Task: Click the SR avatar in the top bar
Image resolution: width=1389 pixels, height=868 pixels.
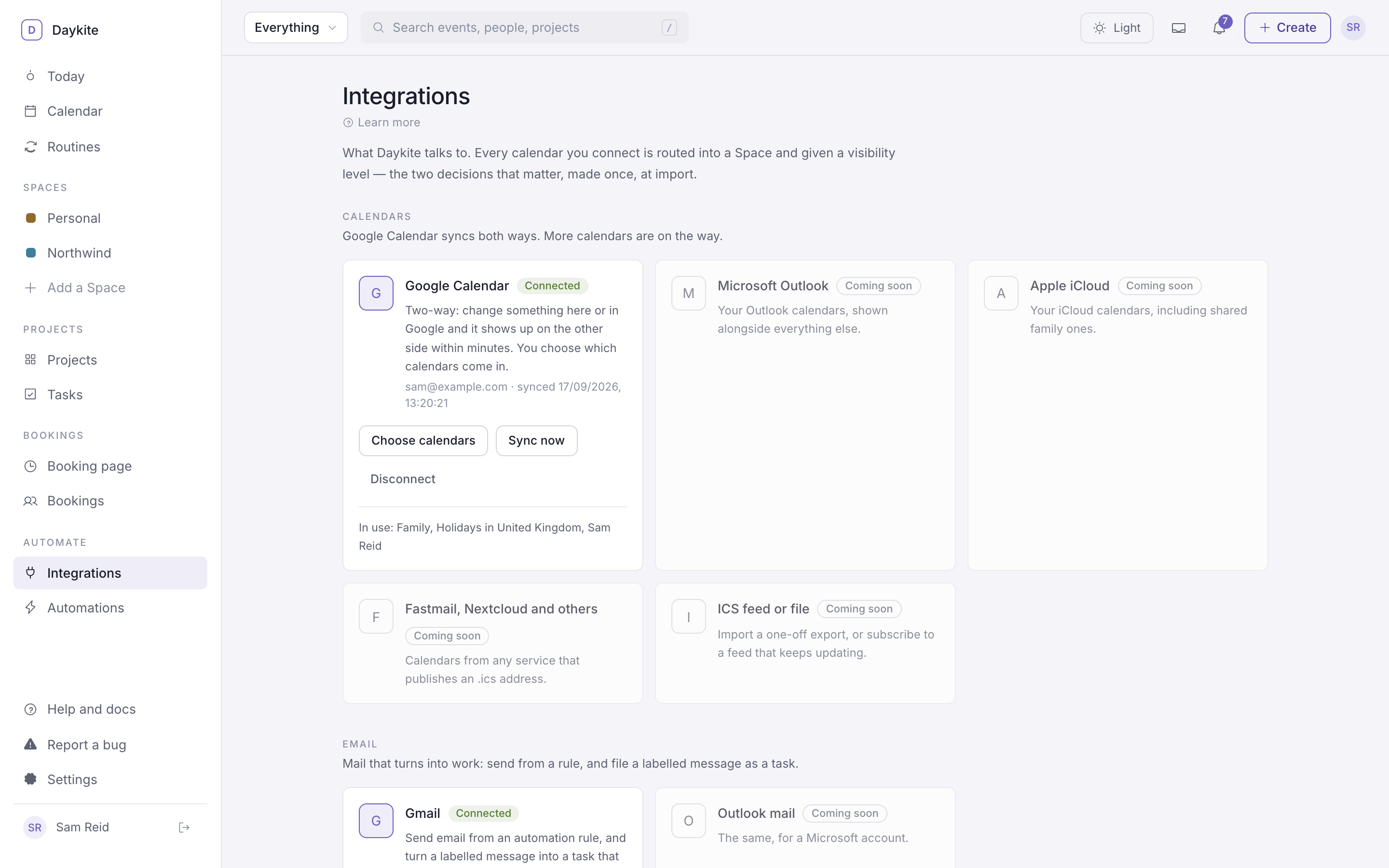Action: [1353, 27]
